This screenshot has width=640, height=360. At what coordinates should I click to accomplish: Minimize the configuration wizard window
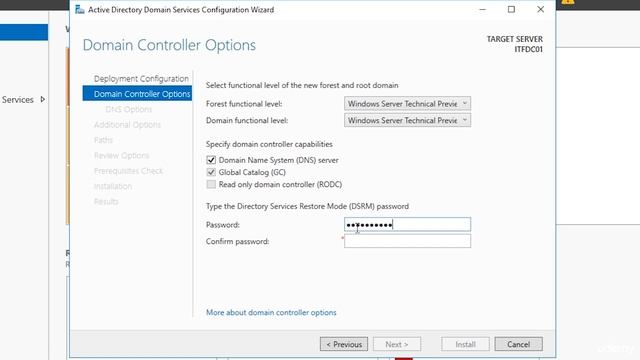[x=482, y=9]
